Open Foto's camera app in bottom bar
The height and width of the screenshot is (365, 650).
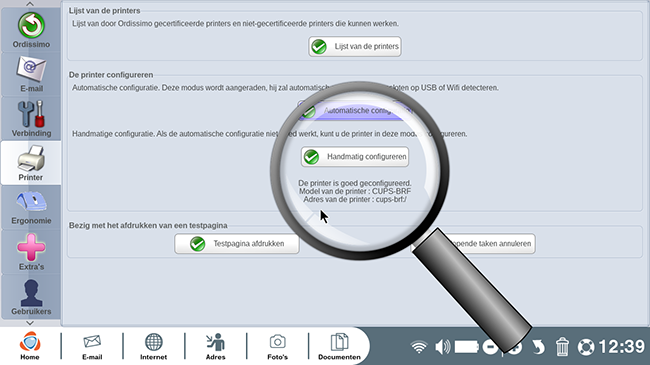pos(277,346)
